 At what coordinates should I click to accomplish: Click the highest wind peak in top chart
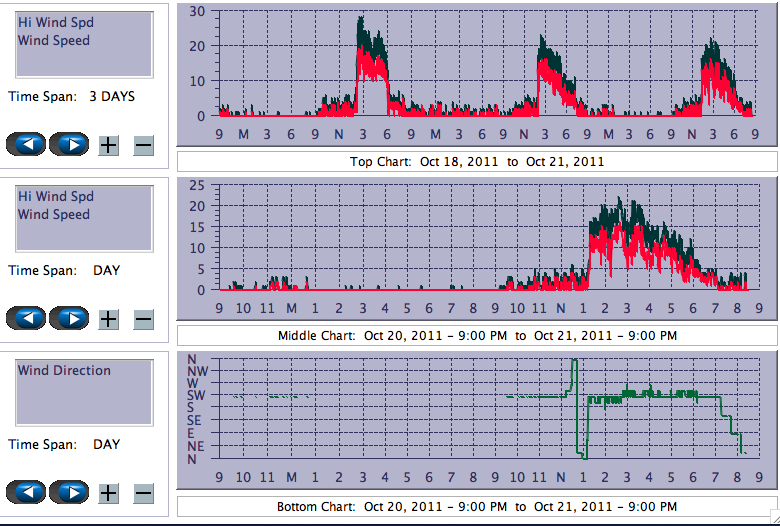pos(360,18)
